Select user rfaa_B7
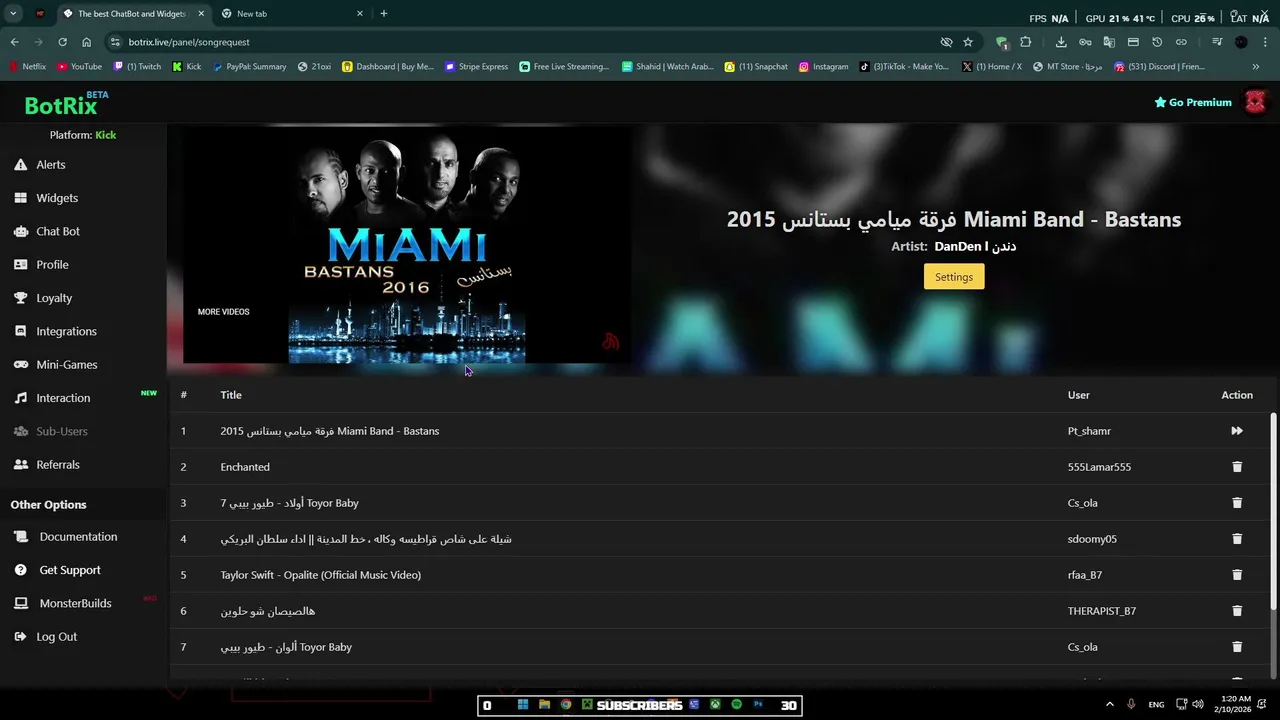Viewport: 1280px width, 720px height. 1085,575
